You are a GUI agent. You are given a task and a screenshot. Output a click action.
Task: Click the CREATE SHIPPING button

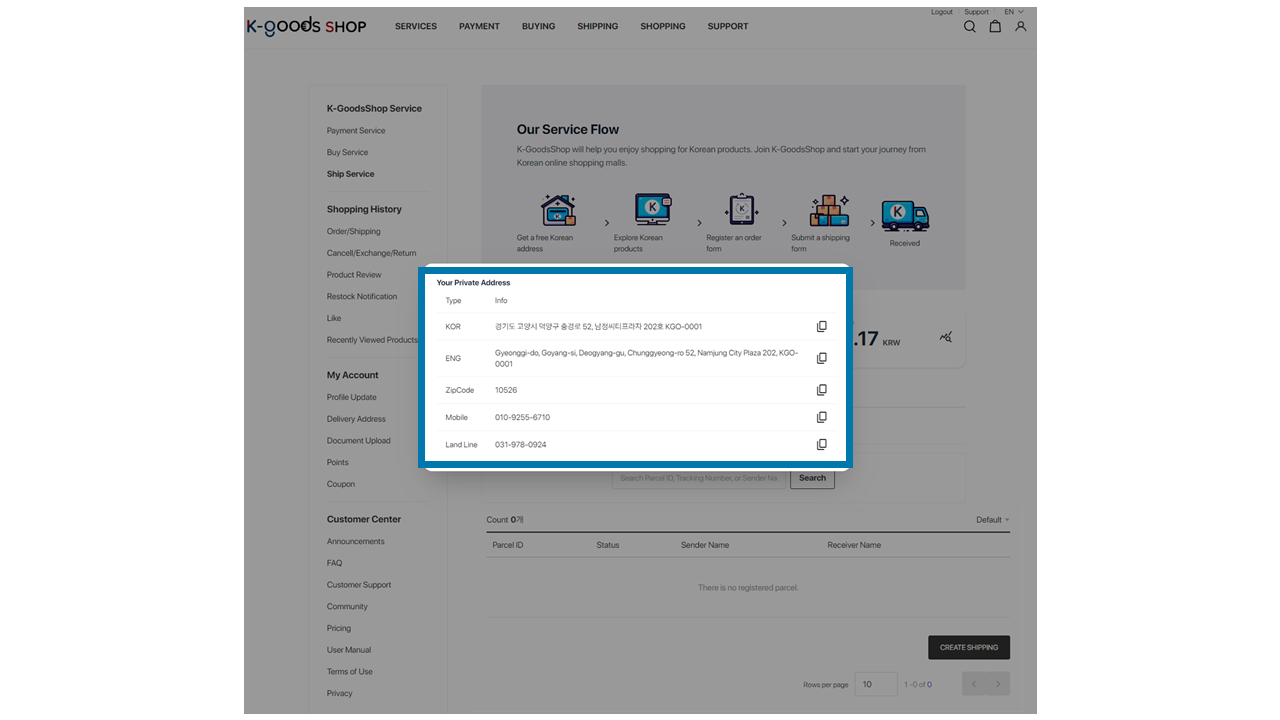[968, 647]
